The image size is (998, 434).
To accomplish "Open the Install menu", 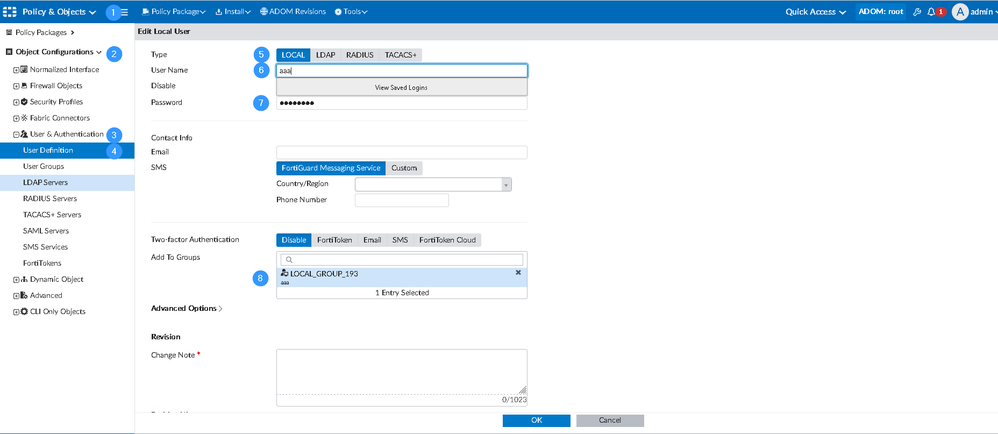I will point(233,11).
